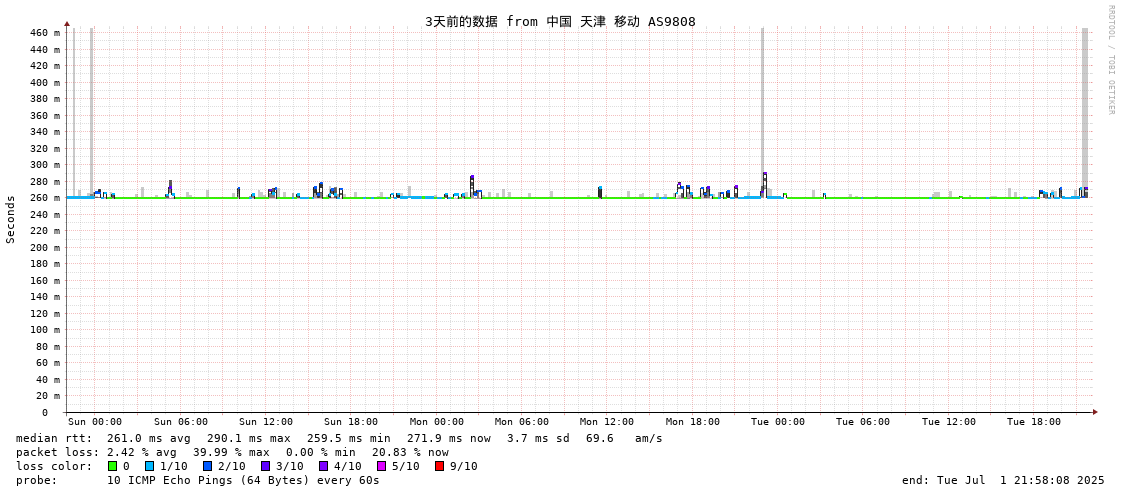This screenshot has height=494, width=1121.
Task: Click the '3.7 ms sd' value
Action: tap(538, 438)
